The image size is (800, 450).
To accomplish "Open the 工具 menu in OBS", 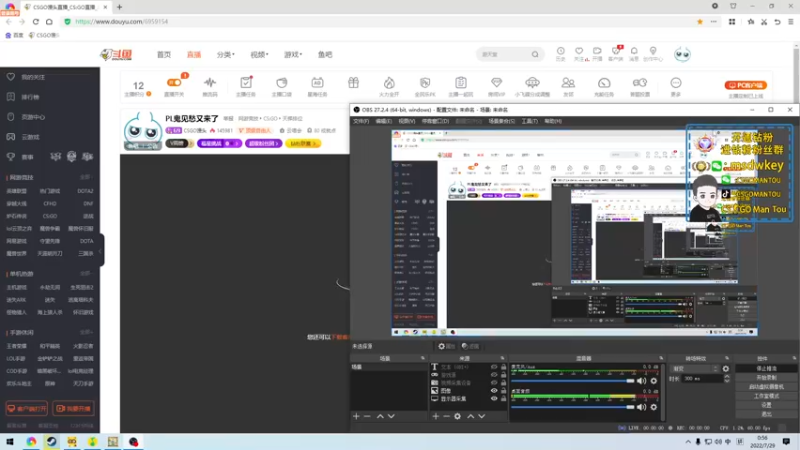I will [530, 121].
